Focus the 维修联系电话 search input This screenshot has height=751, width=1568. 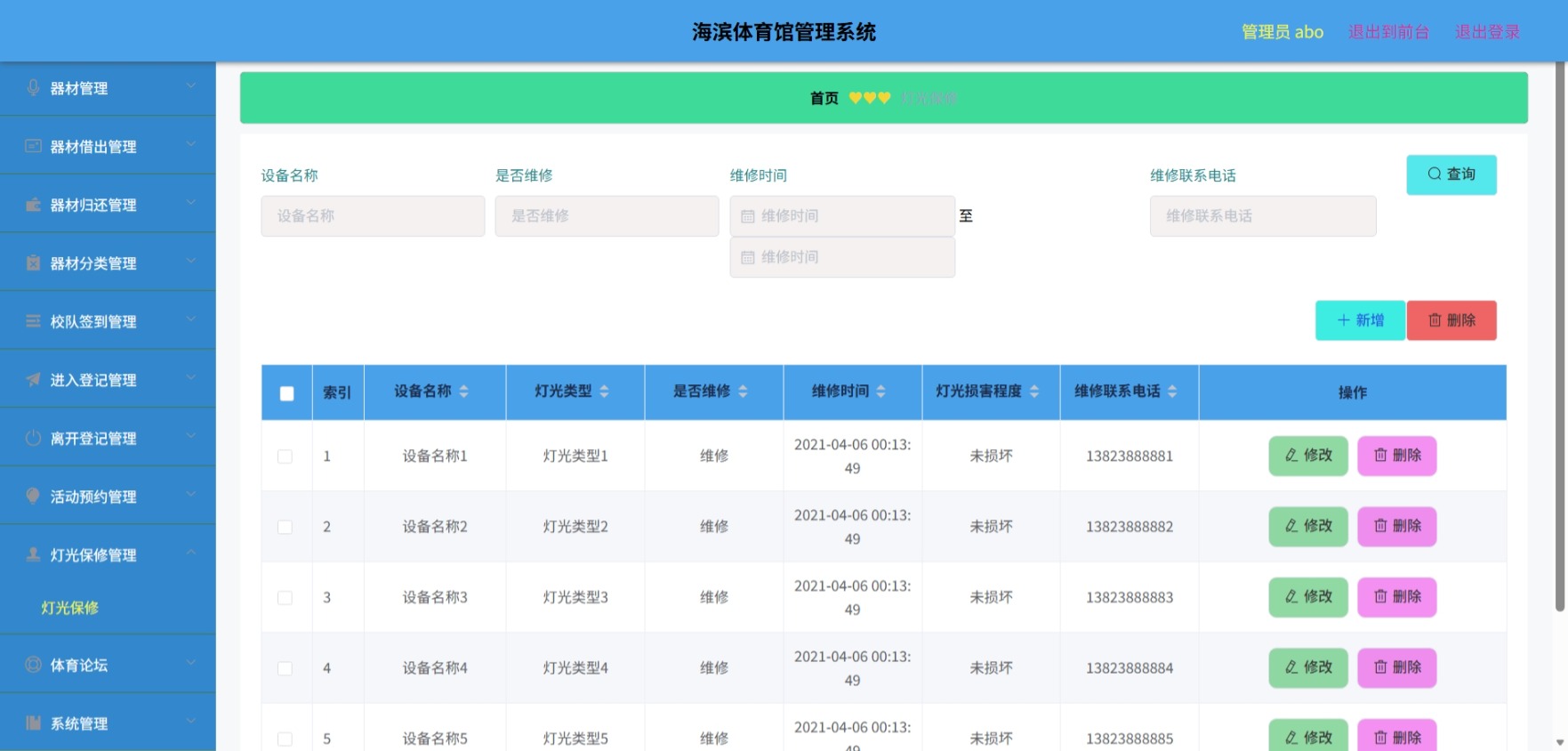[x=1263, y=216]
